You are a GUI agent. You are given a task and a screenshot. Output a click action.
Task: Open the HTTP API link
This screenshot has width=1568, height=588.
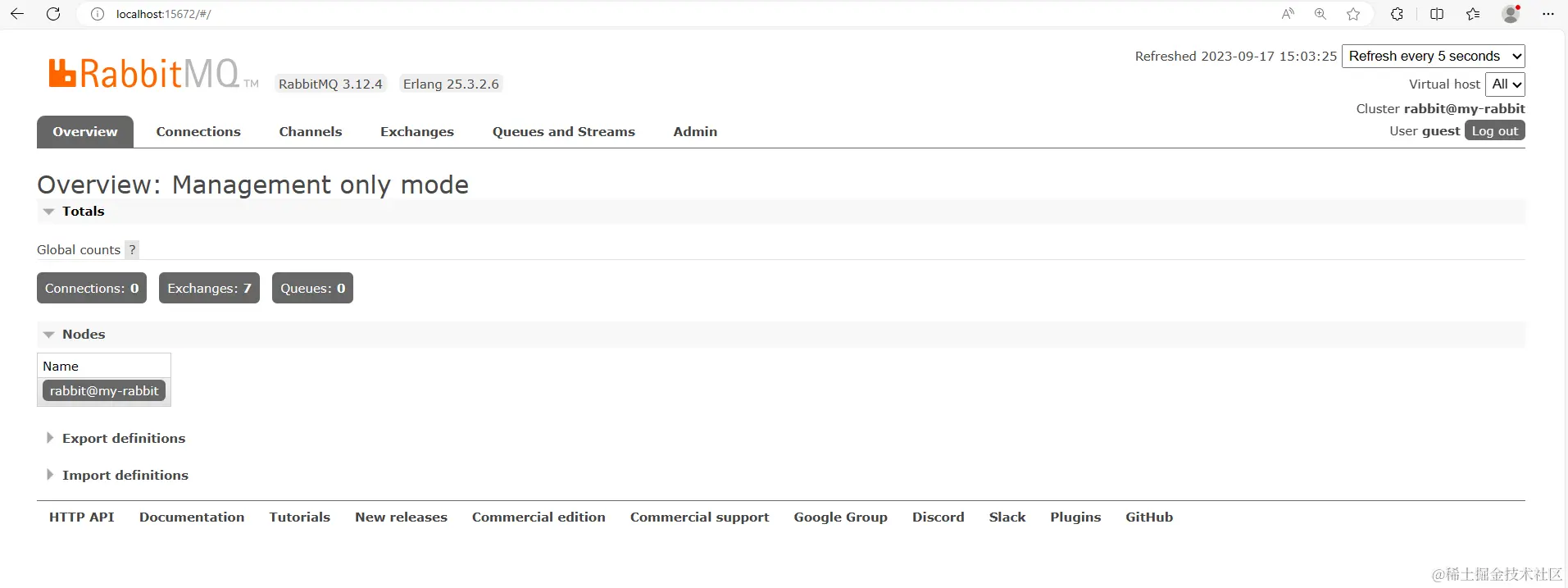(x=82, y=517)
